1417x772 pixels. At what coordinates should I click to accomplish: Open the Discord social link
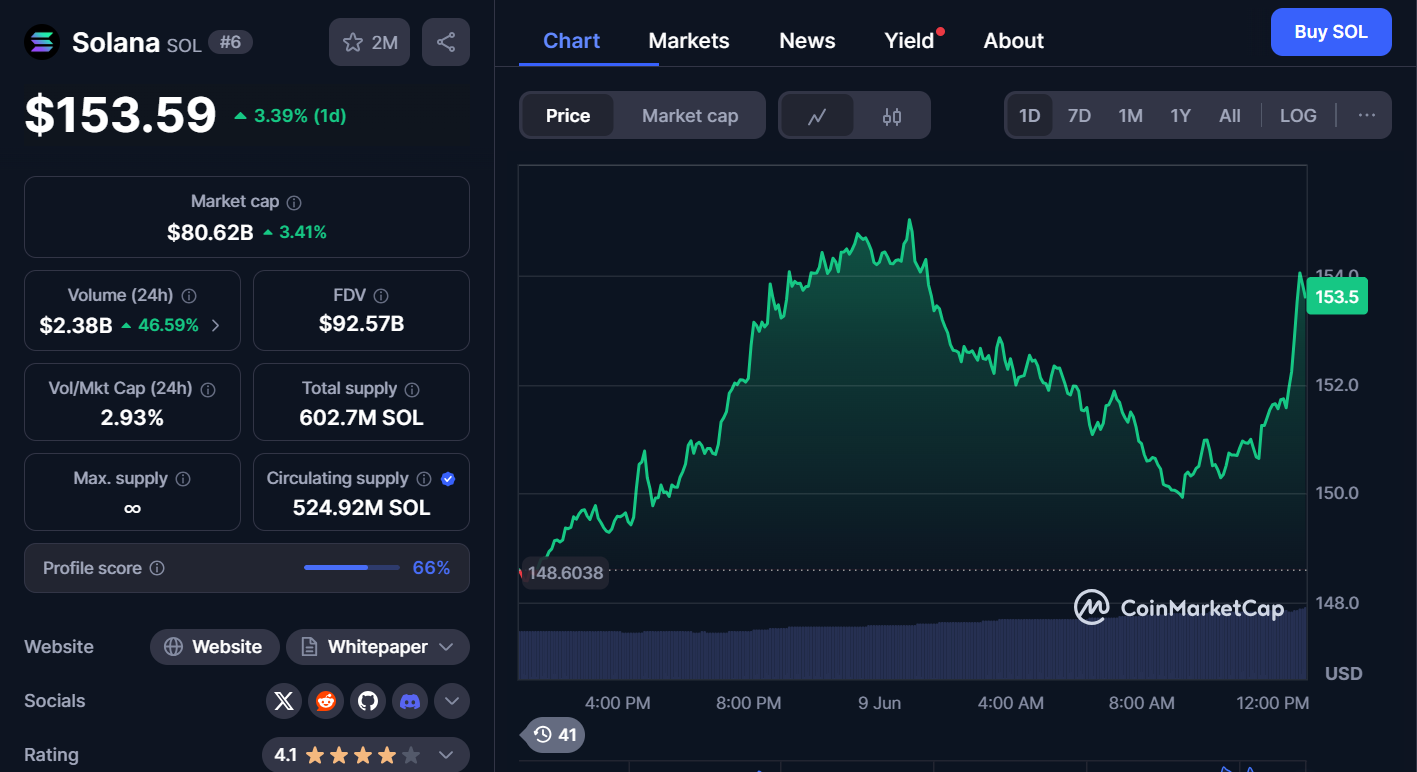410,701
